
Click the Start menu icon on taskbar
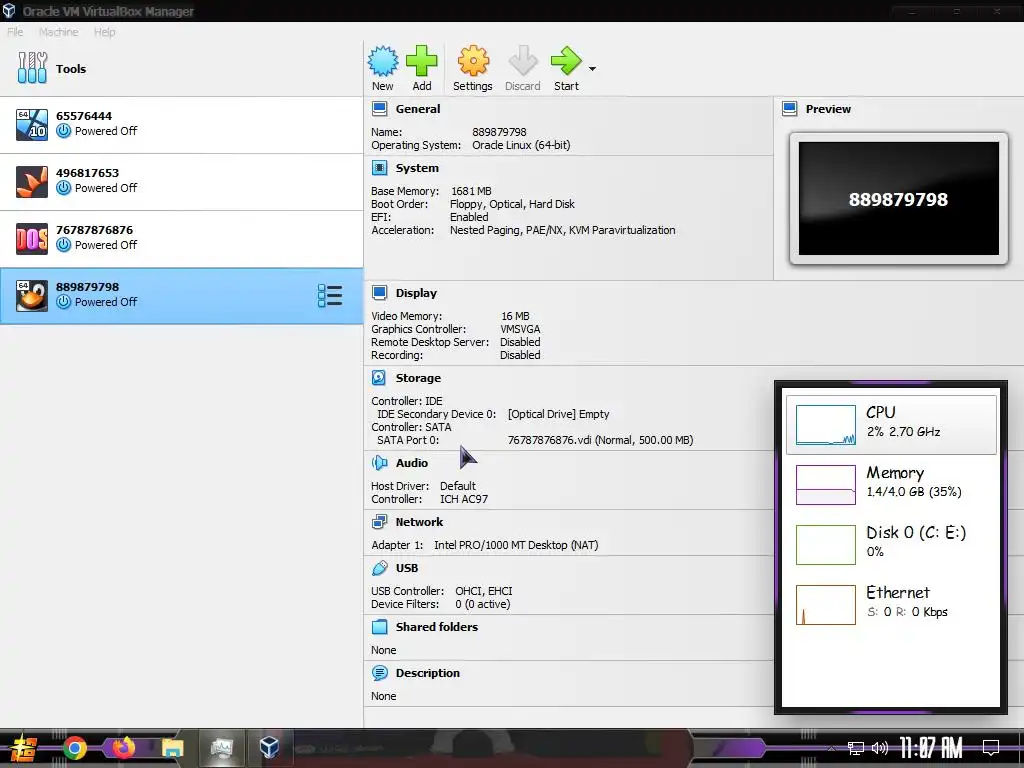click(x=23, y=748)
